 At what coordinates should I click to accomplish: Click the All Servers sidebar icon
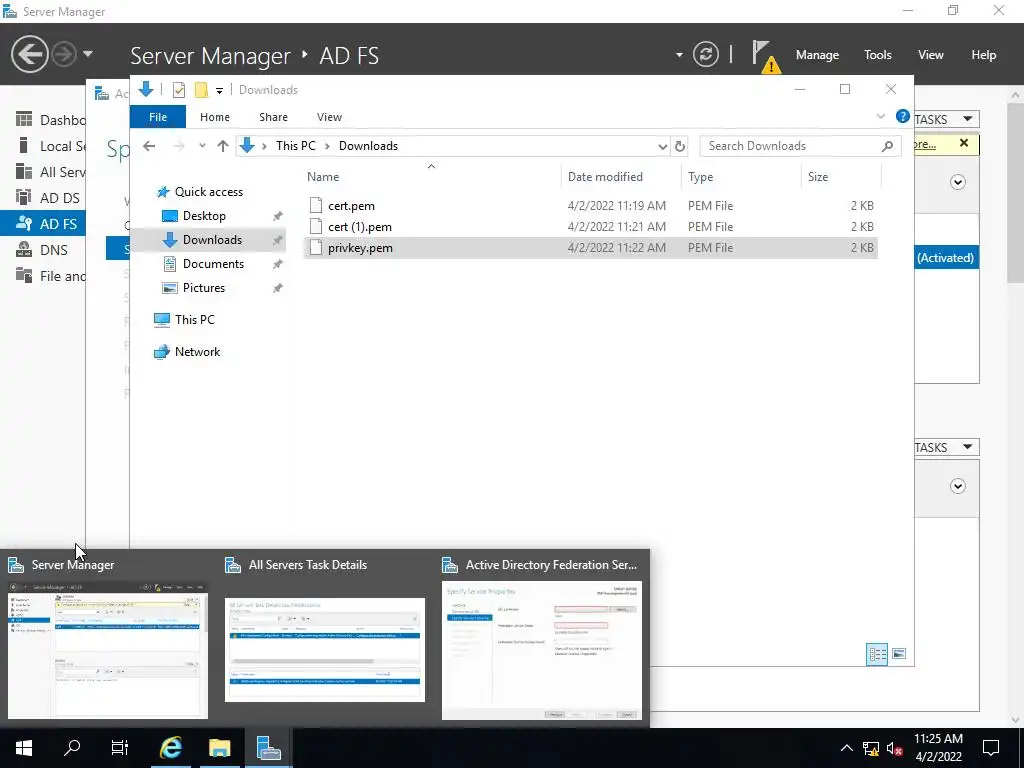point(24,171)
